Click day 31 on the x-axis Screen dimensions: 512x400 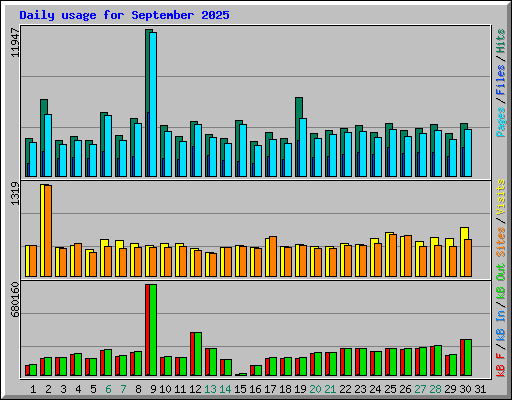tap(480, 389)
